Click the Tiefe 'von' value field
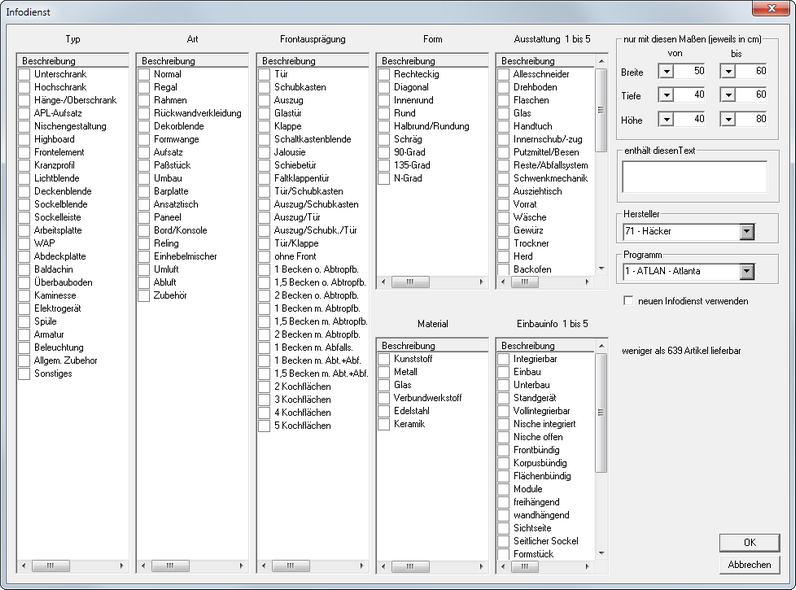The height and width of the screenshot is (590, 796). (690, 95)
